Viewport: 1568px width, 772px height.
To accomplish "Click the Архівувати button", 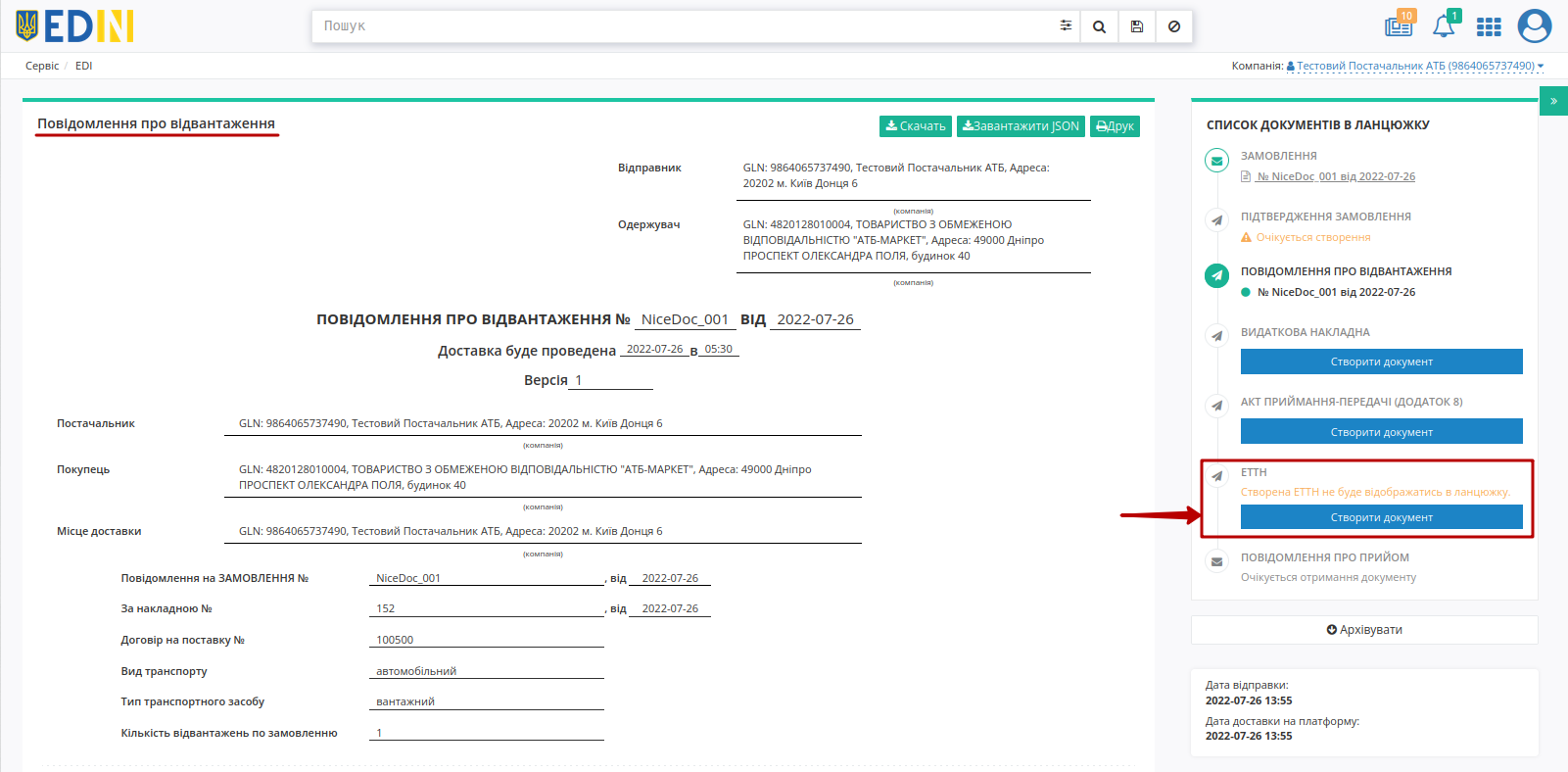I will (1364, 630).
